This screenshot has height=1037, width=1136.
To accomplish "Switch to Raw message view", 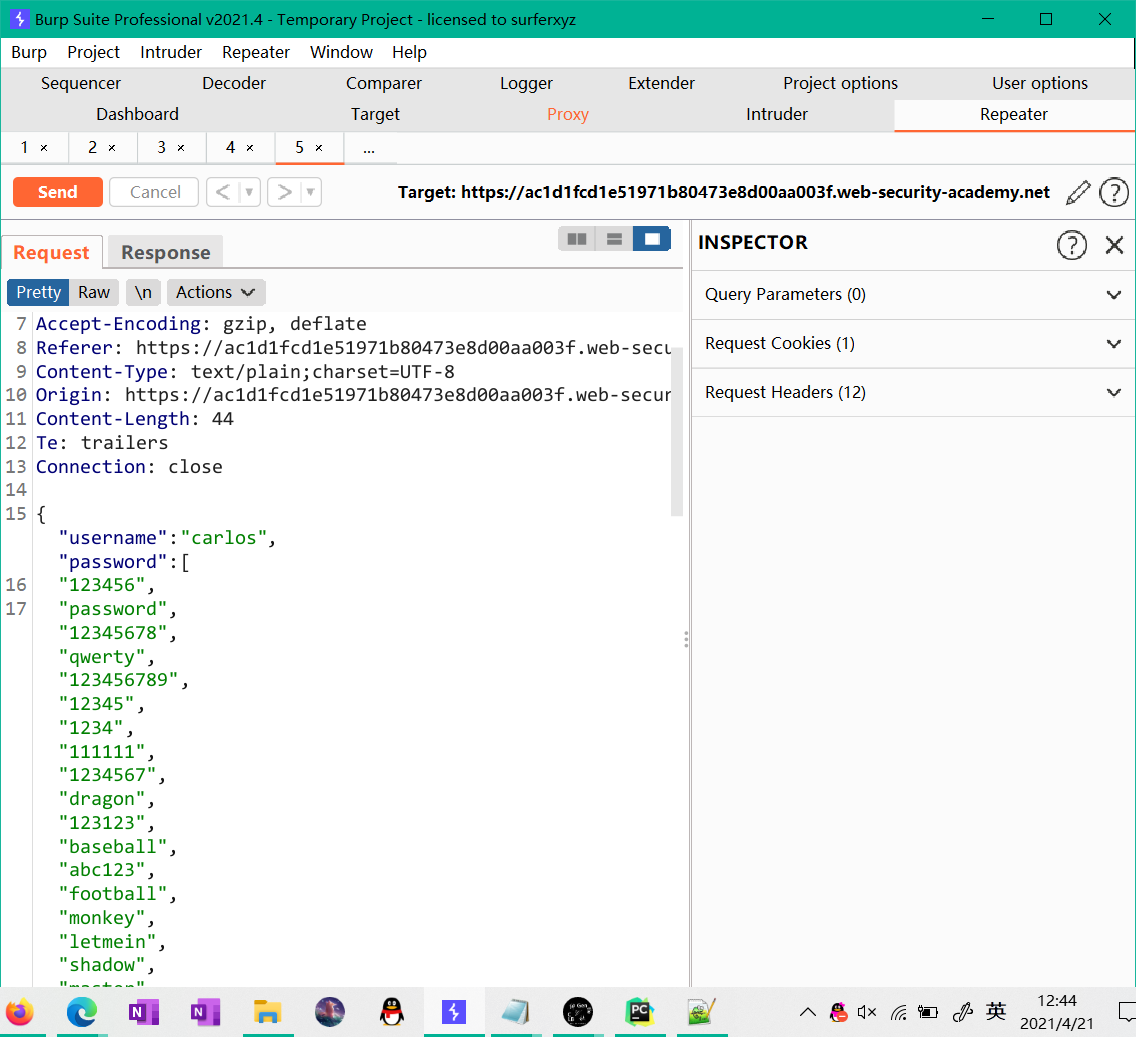I will click(93, 292).
